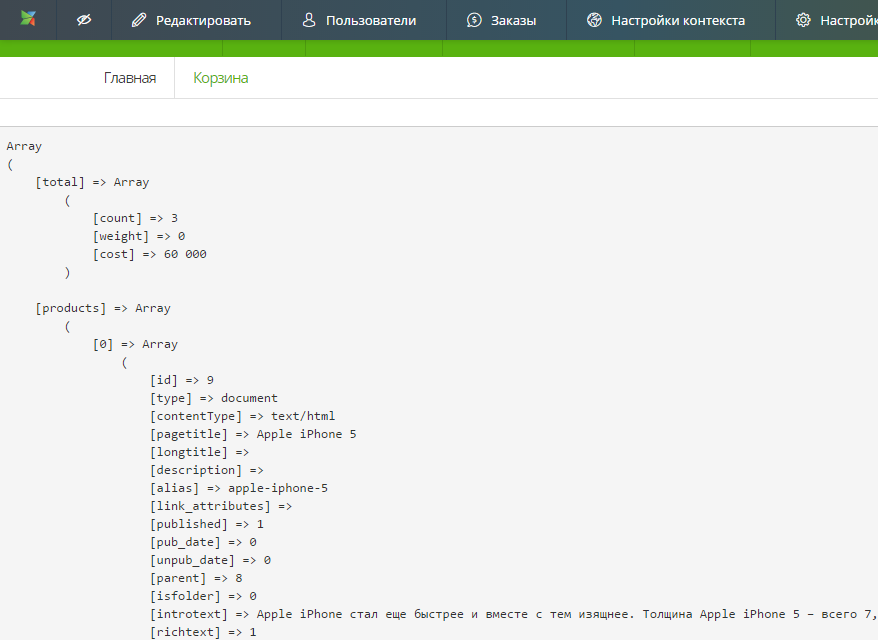The width and height of the screenshot is (878, 640).
Task: Click the dollar coin orders icon
Action: pyautogui.click(x=474, y=21)
